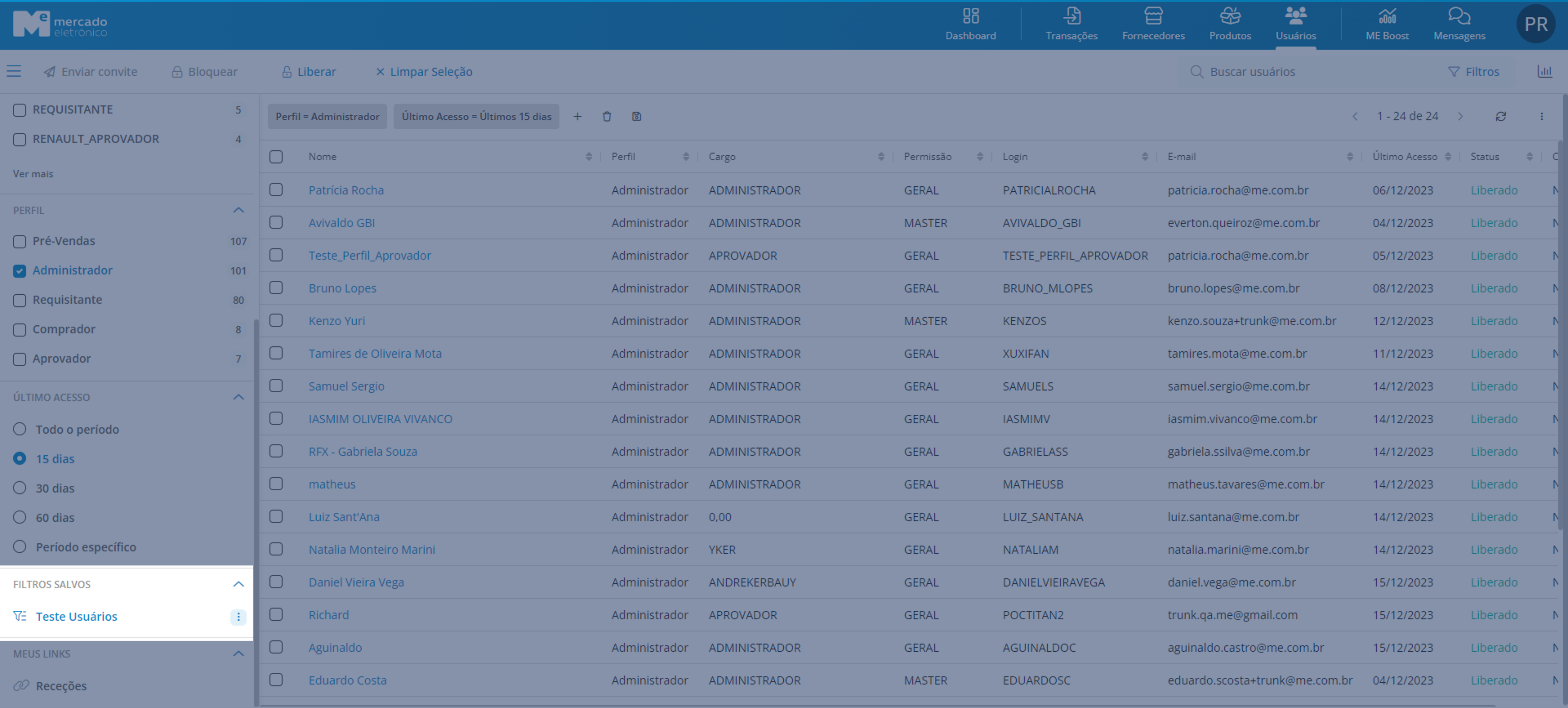Click the add filter plus icon
This screenshot has width=1568, height=708.
pos(577,116)
